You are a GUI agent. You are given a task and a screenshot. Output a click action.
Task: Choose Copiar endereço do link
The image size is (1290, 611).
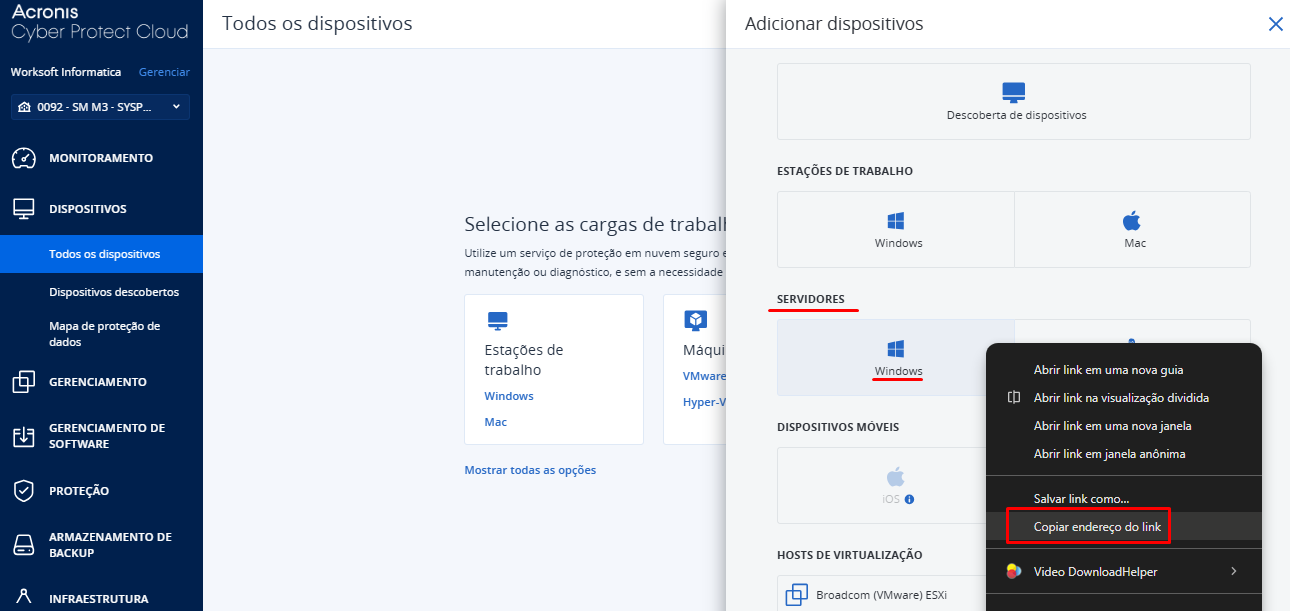point(1097,526)
